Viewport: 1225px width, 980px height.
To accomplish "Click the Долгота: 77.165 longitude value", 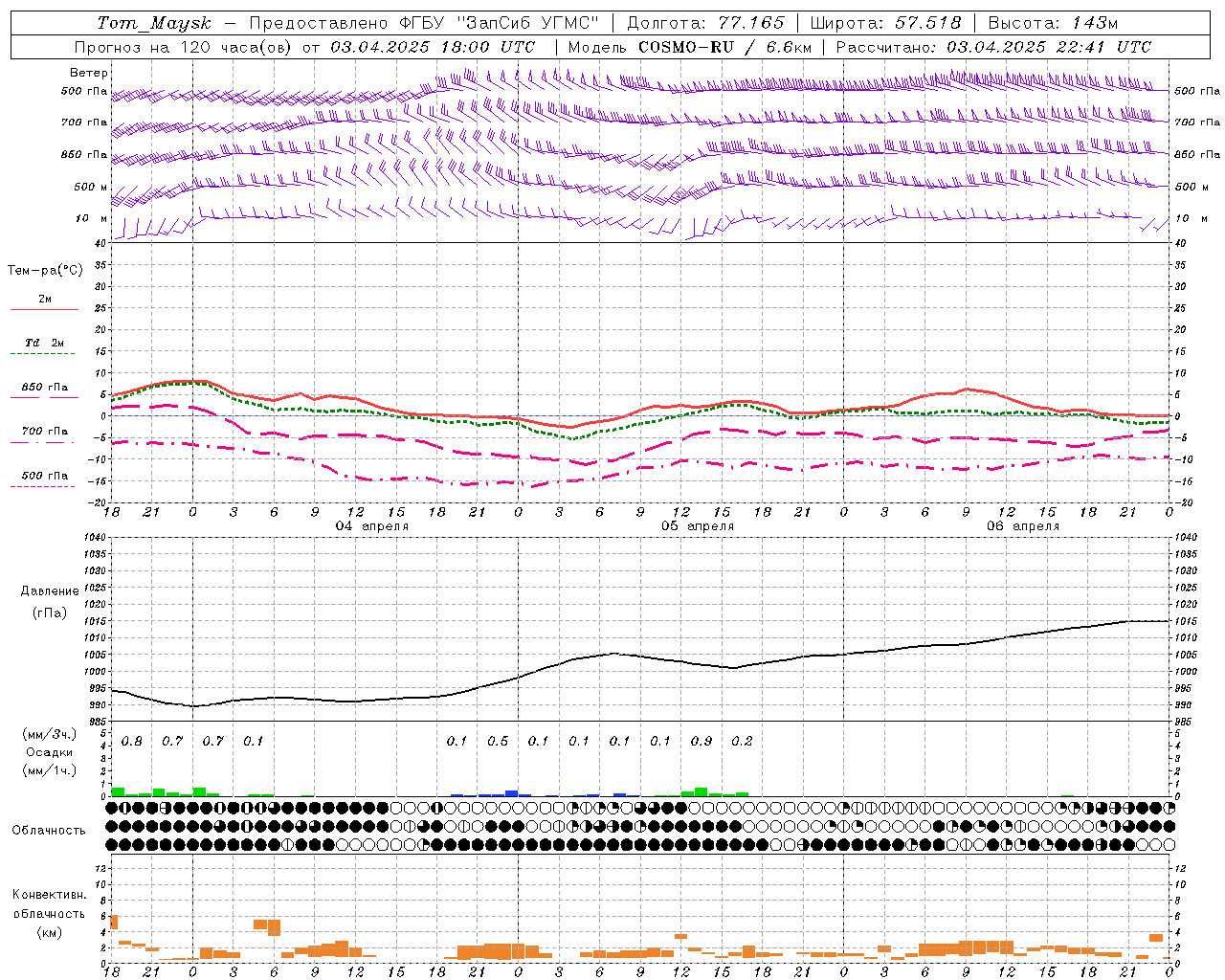I will [x=705, y=23].
